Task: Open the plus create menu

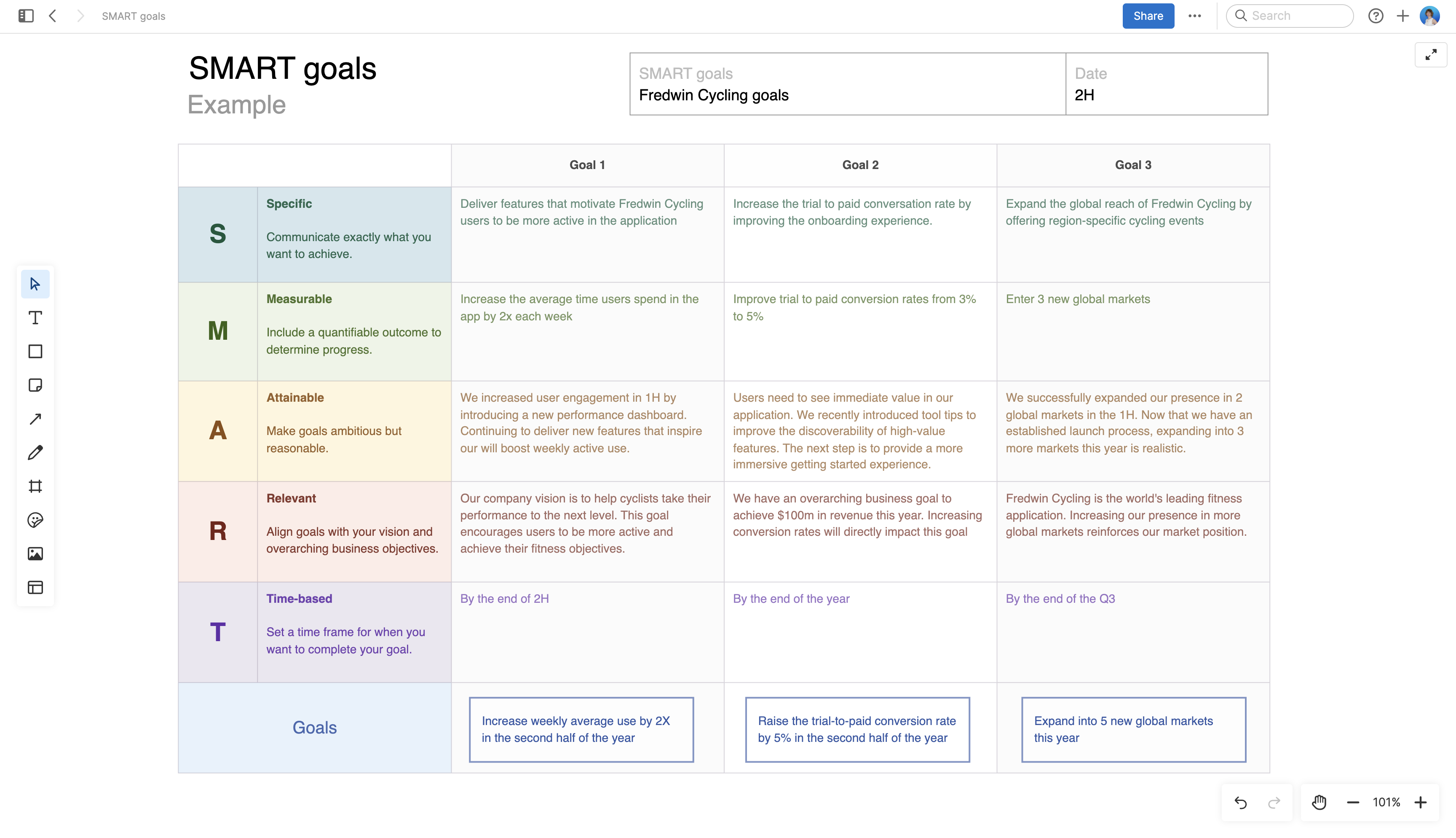Action: point(1403,16)
